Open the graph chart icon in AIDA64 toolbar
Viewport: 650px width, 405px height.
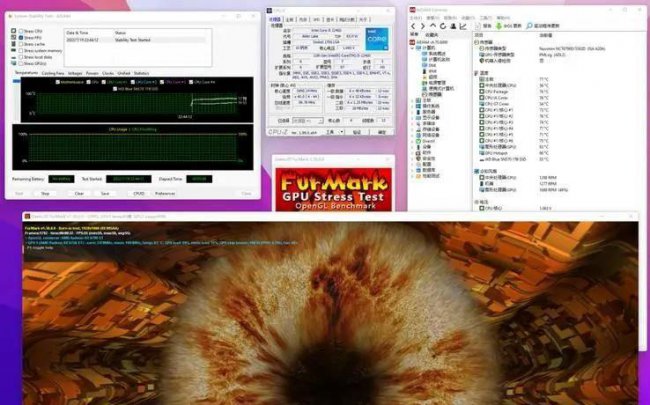click(x=463, y=26)
